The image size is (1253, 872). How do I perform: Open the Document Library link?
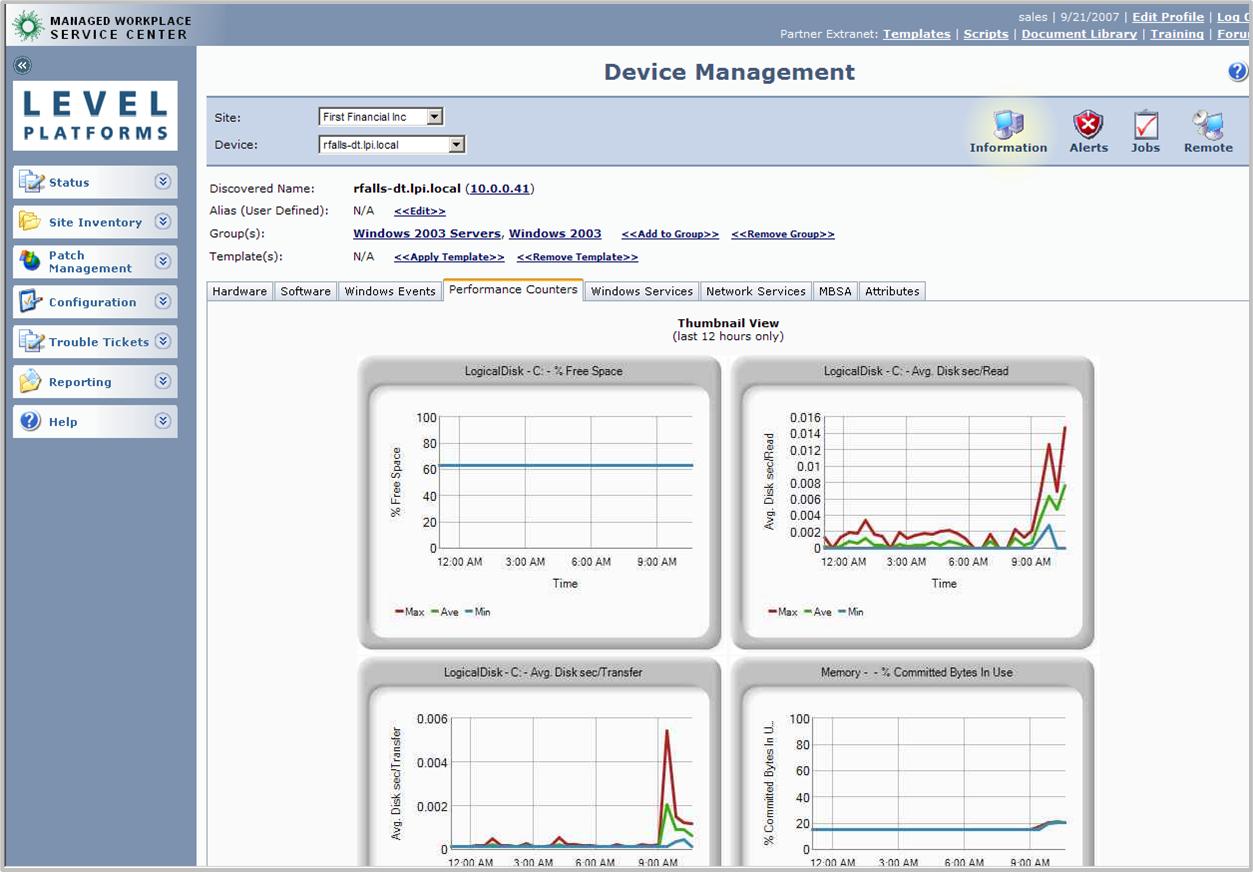[x=1079, y=34]
